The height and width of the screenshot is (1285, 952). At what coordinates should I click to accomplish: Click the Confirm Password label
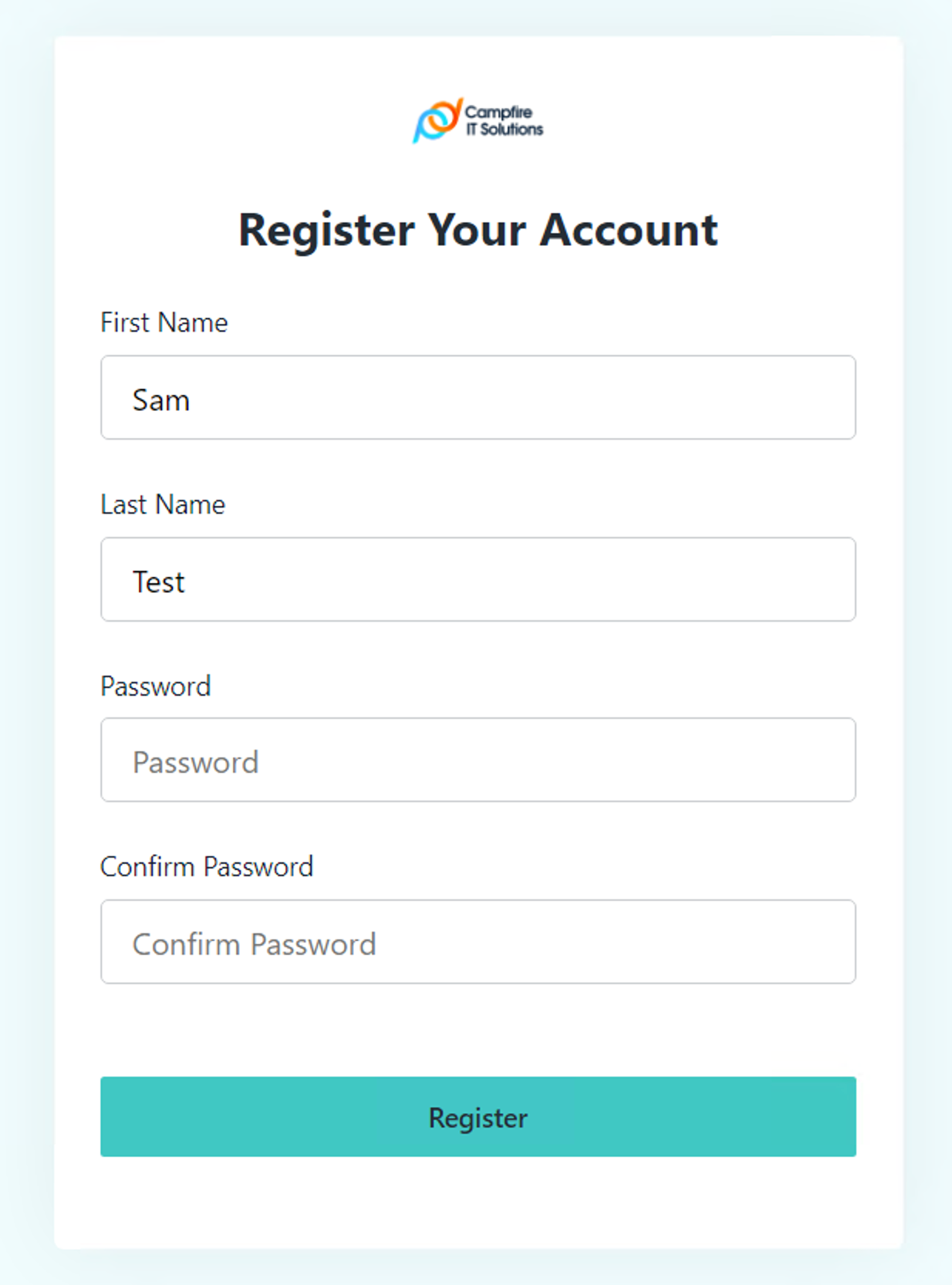(x=207, y=867)
